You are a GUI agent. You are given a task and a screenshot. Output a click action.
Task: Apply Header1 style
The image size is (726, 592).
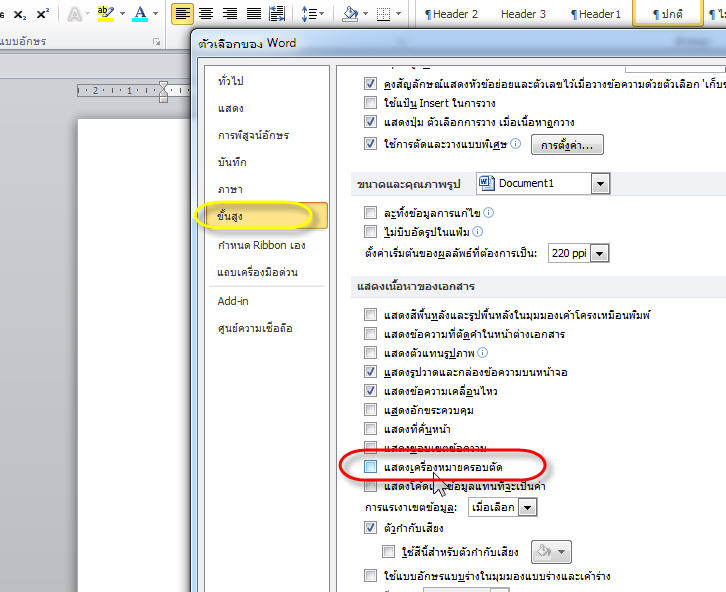(596, 14)
